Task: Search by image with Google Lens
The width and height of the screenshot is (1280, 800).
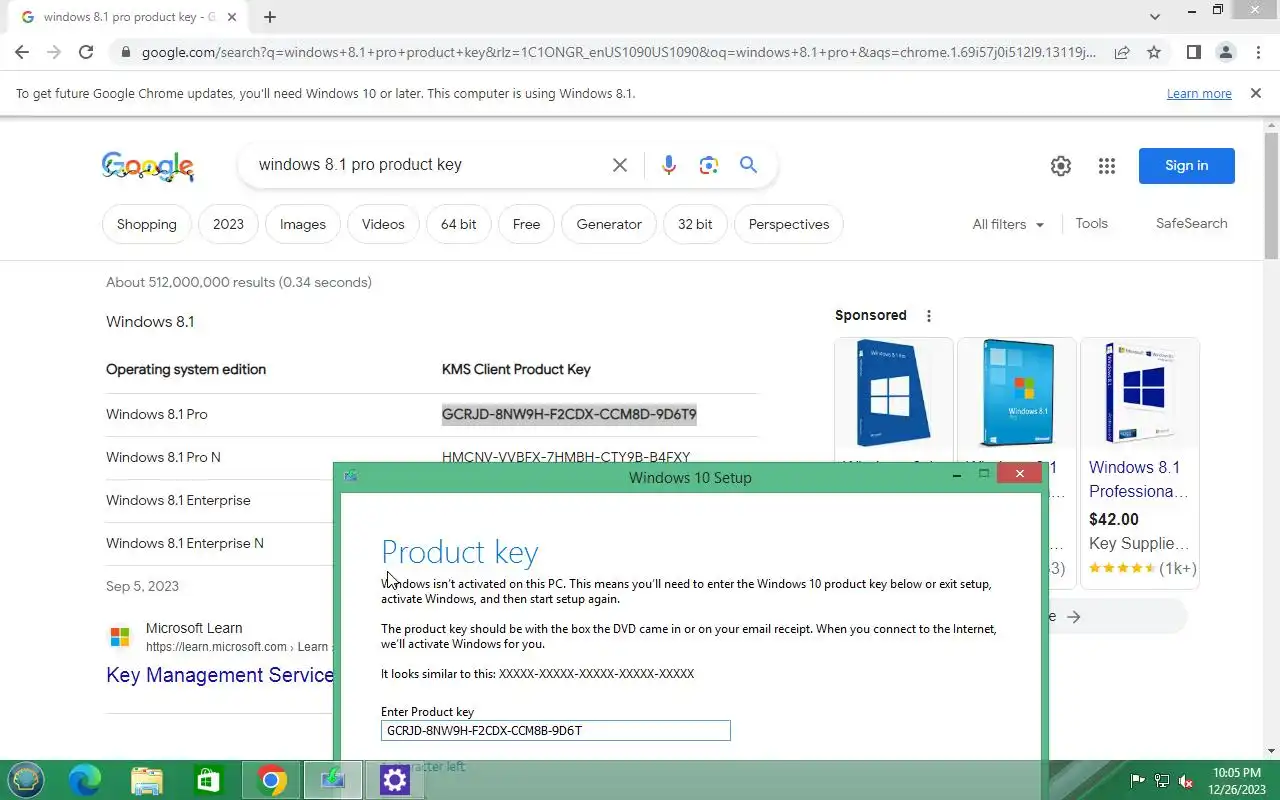Action: click(x=709, y=165)
